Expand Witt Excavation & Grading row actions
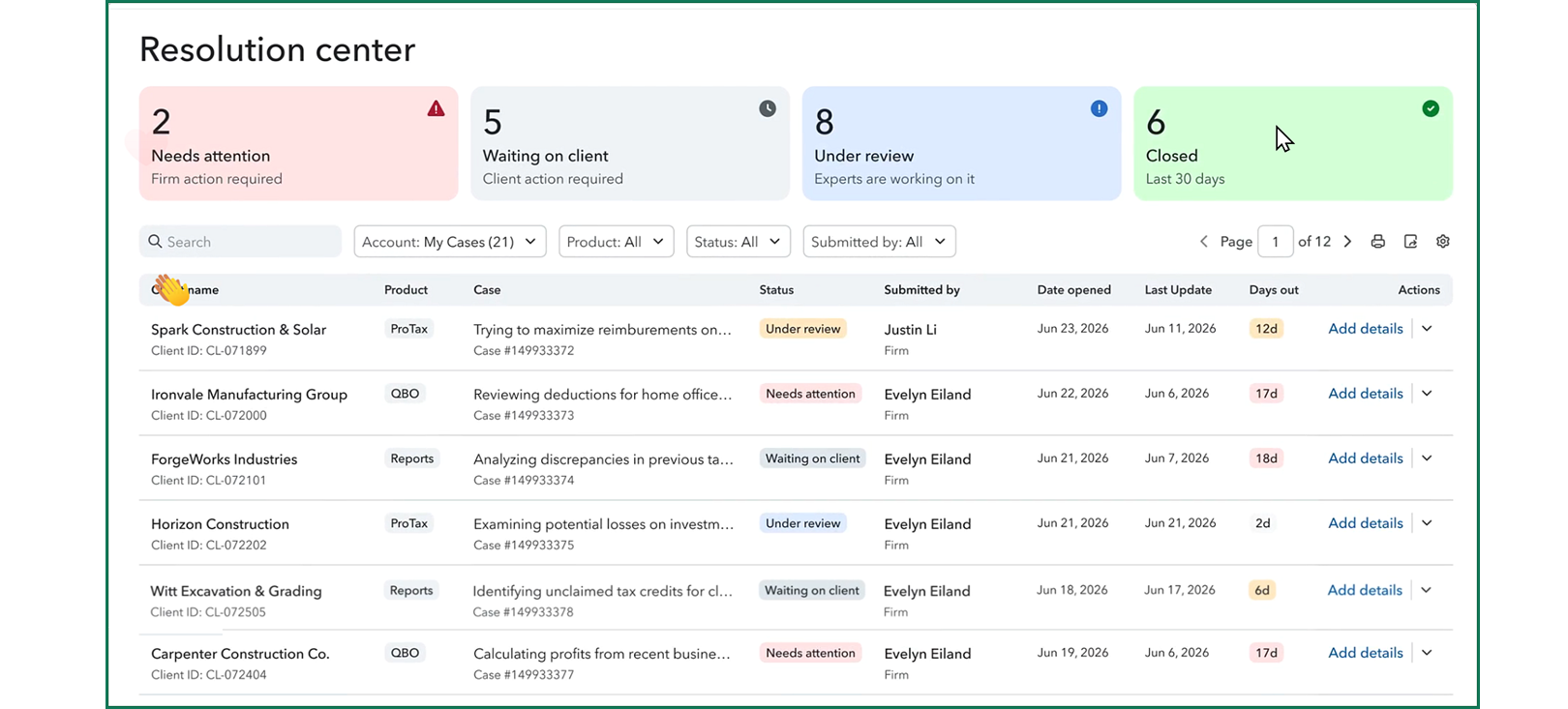 1426,590
